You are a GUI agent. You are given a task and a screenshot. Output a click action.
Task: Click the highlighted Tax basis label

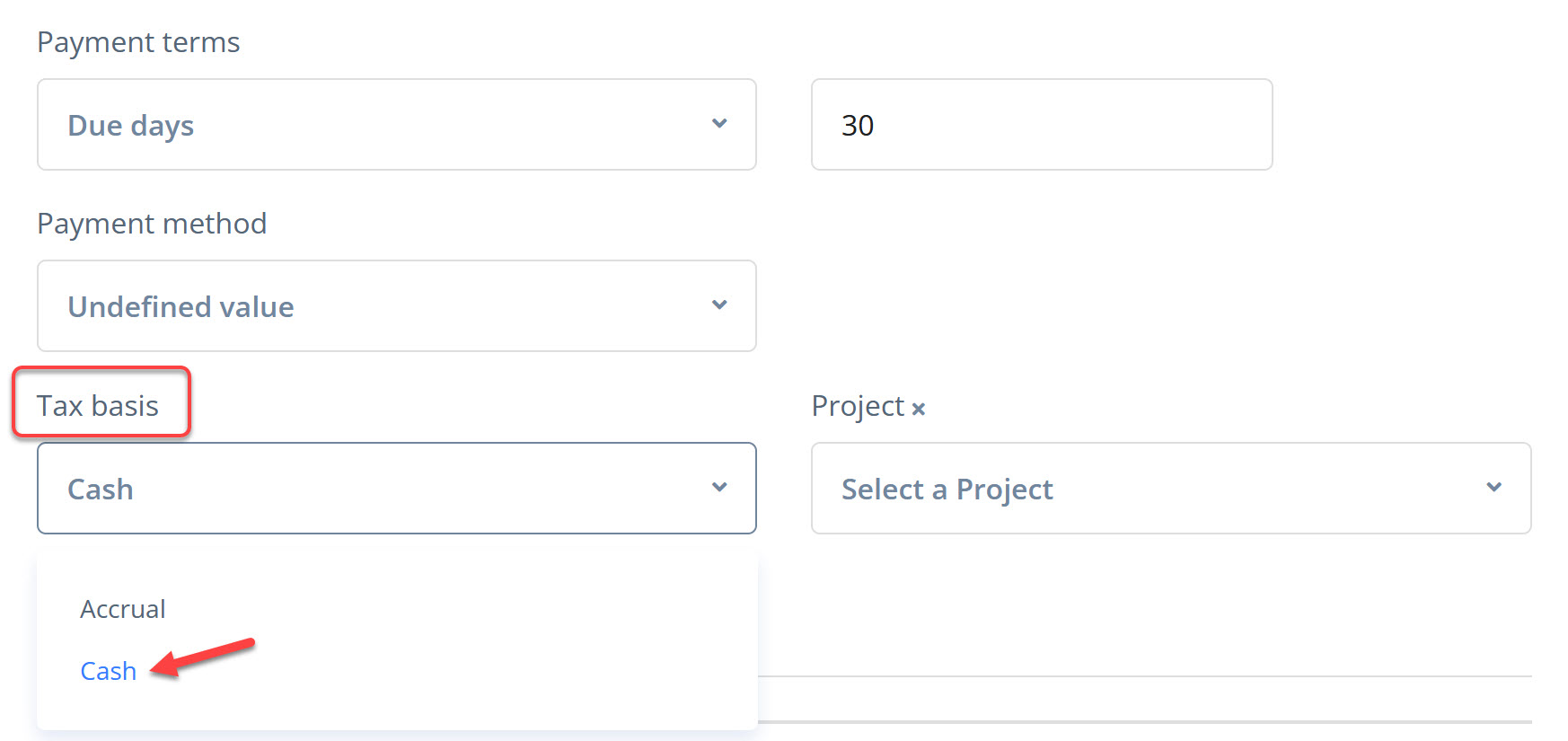[x=98, y=406]
